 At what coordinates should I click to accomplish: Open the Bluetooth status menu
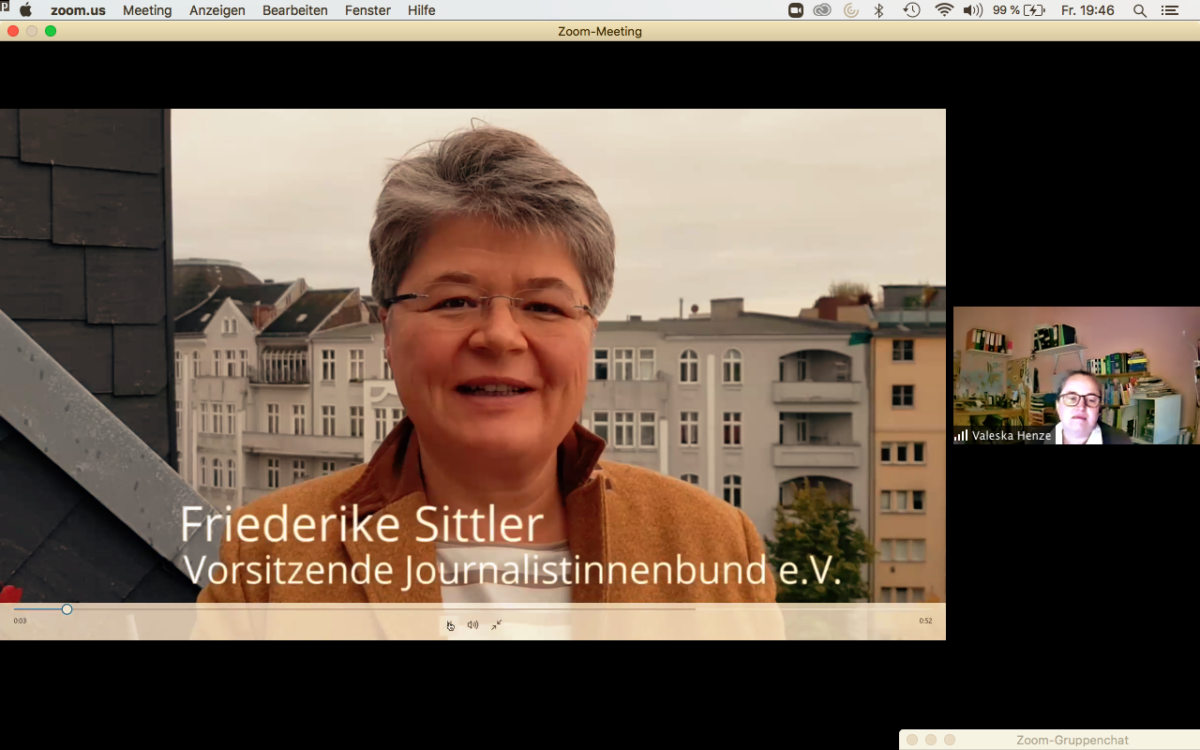point(879,10)
